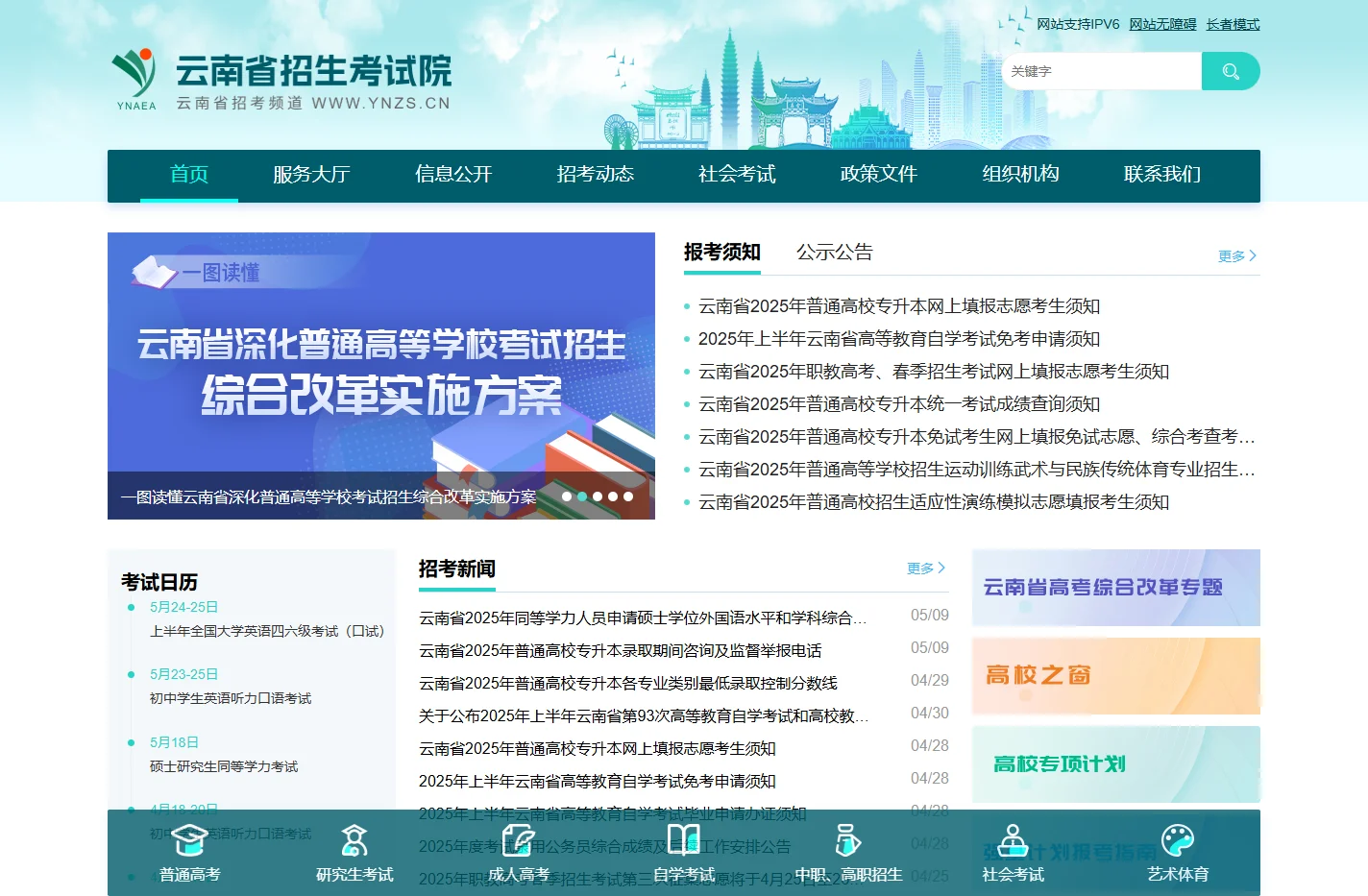Viewport: 1368px width, 896px height.
Task: Open the 综合改革实施方案 banner image
Action: [x=381, y=375]
